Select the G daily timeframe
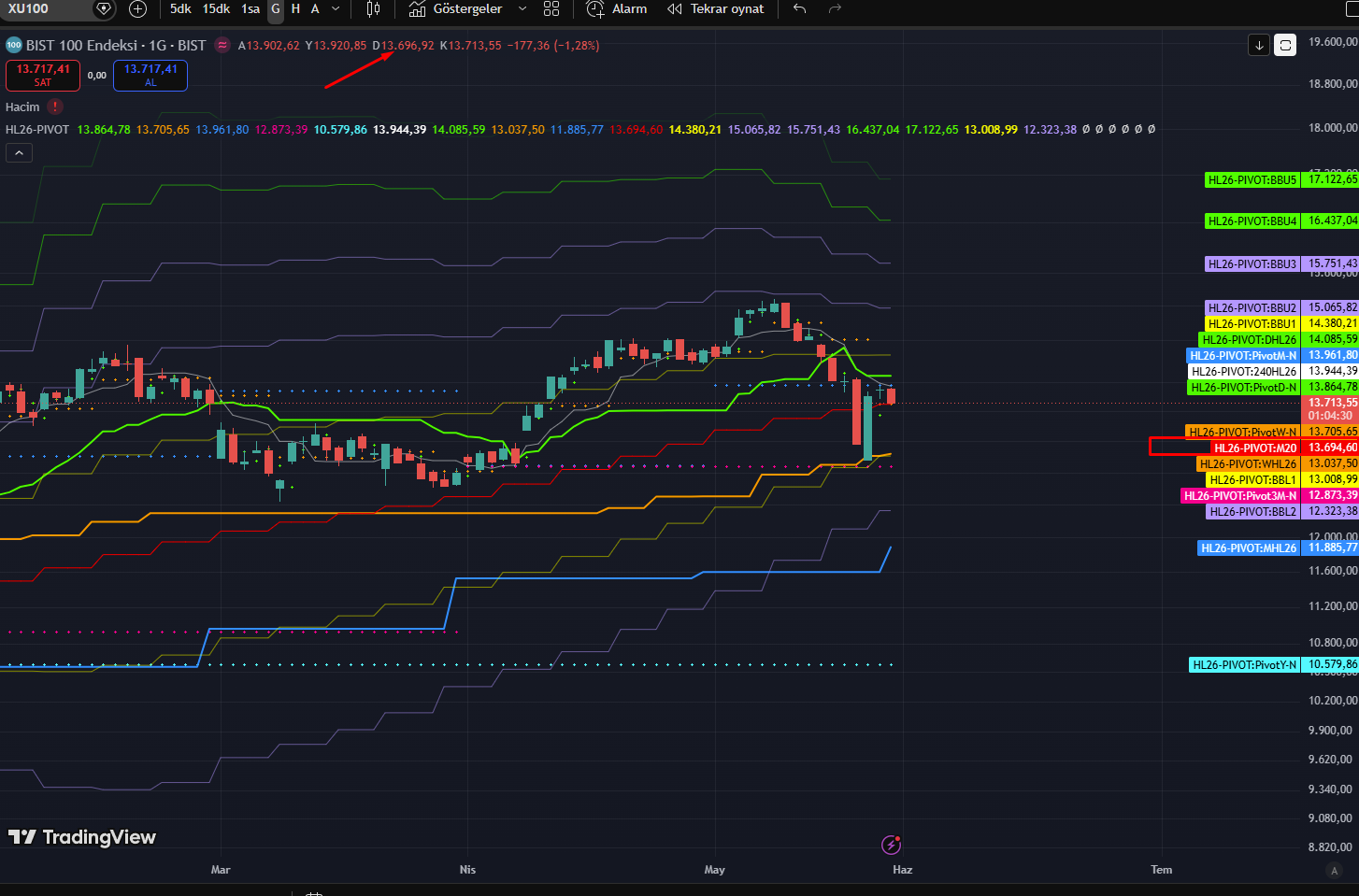The height and width of the screenshot is (896, 1359). 276,9
